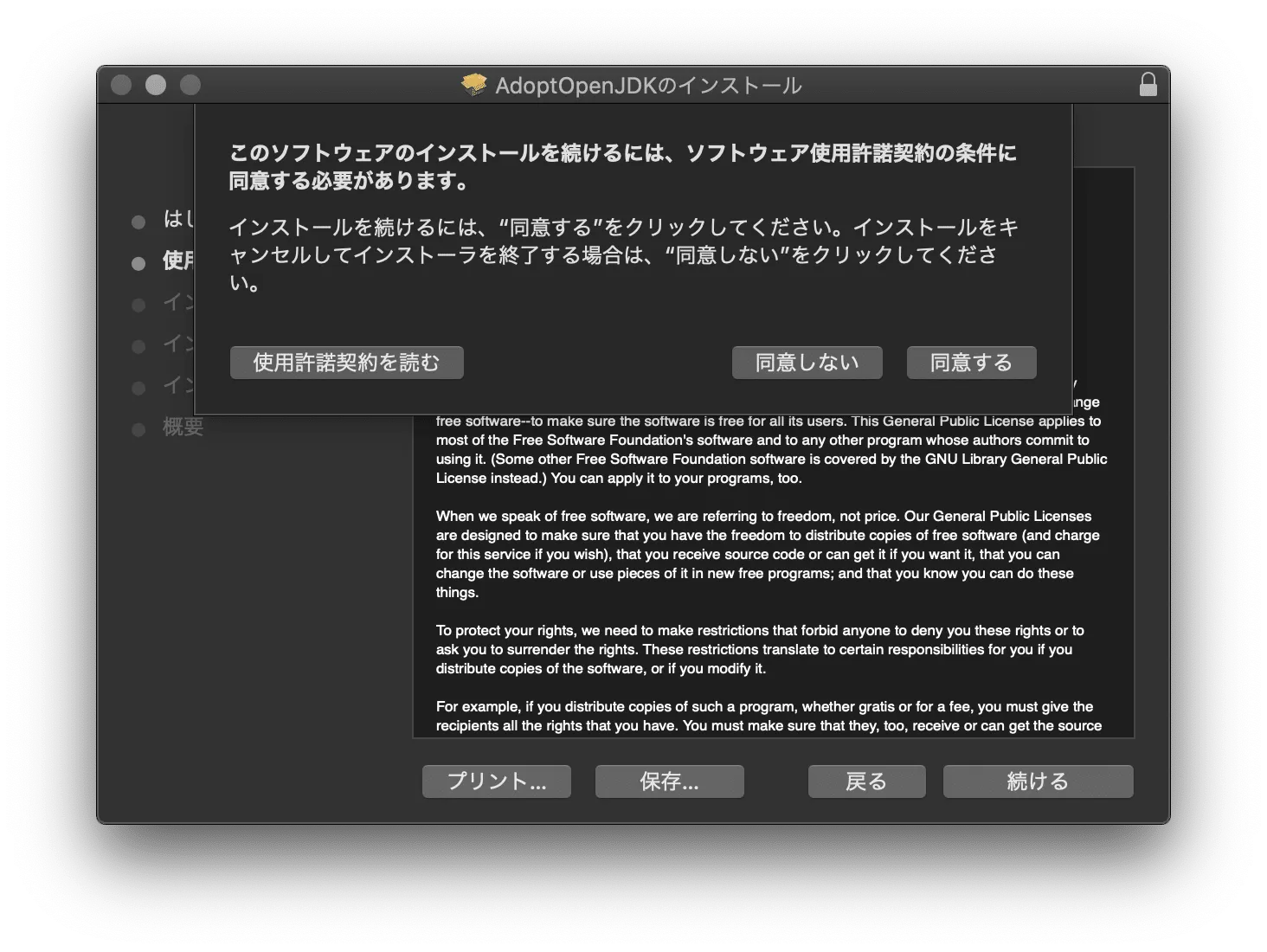Click the 同意する (Agree) button
The height and width of the screenshot is (952, 1267).
pyautogui.click(x=971, y=363)
